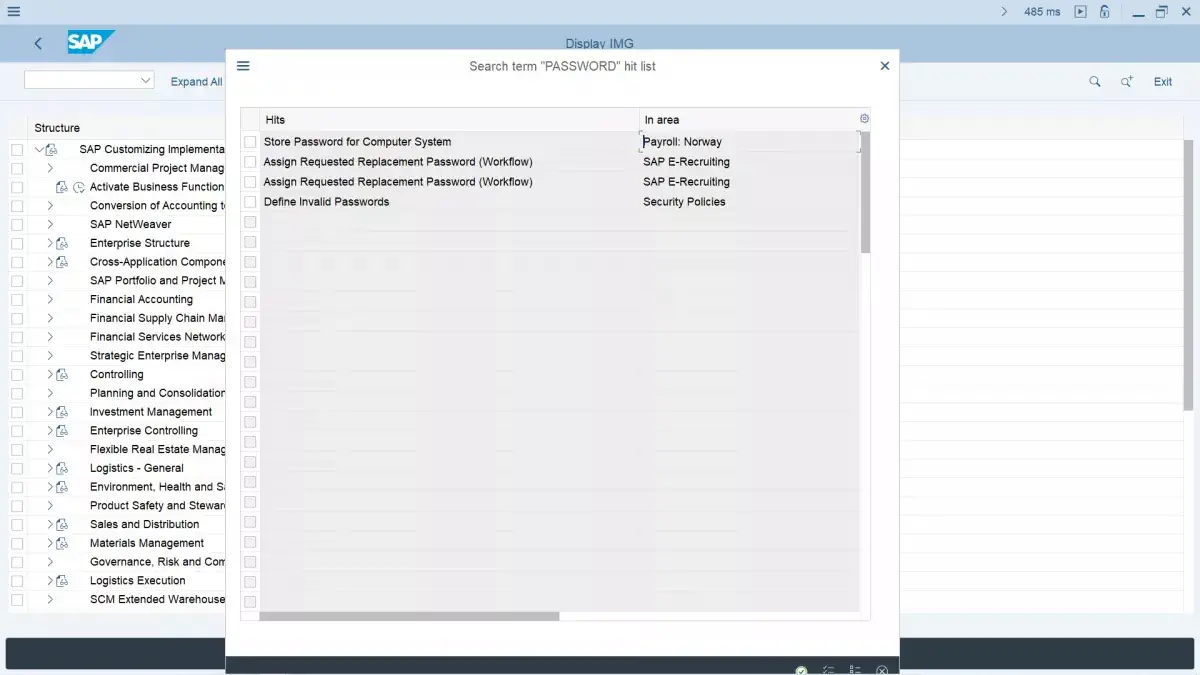The height and width of the screenshot is (675, 1200).
Task: Mark the checkbox for Logistics Execution row
Action: (16, 581)
